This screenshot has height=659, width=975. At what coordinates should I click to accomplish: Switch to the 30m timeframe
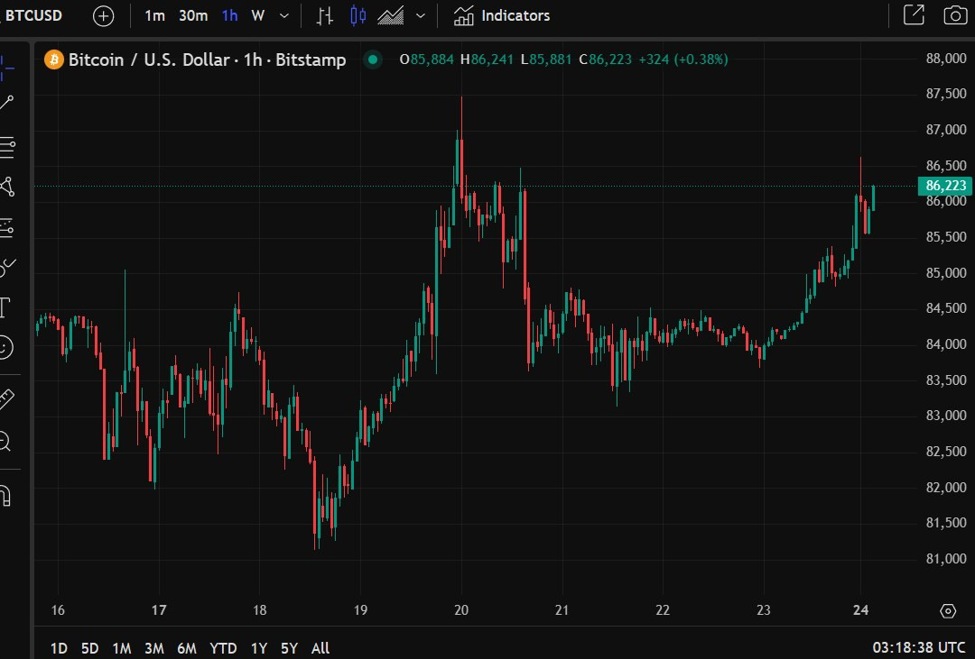point(192,15)
